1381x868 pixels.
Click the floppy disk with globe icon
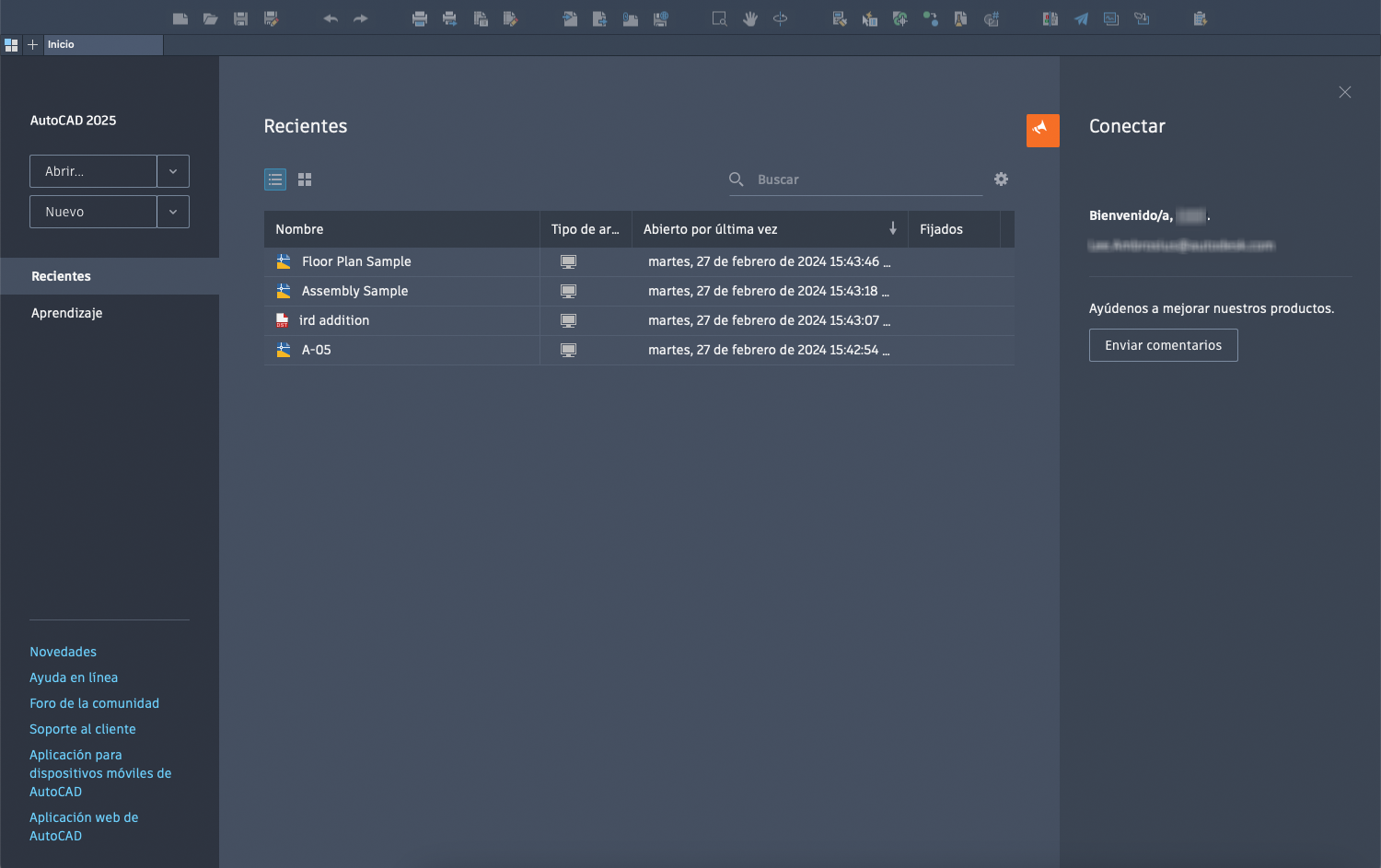point(661,18)
